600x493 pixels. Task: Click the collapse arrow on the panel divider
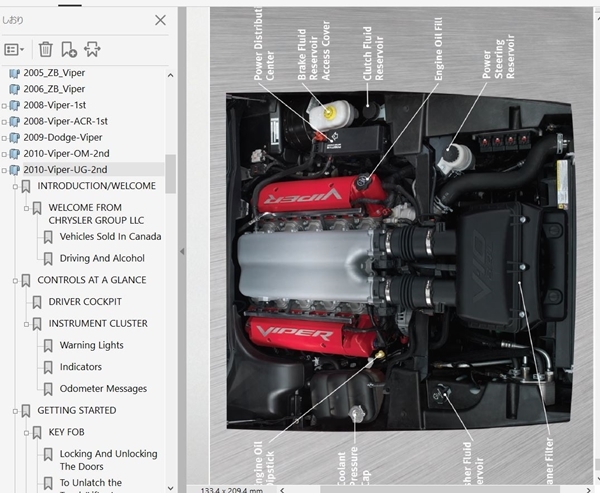pos(182,252)
